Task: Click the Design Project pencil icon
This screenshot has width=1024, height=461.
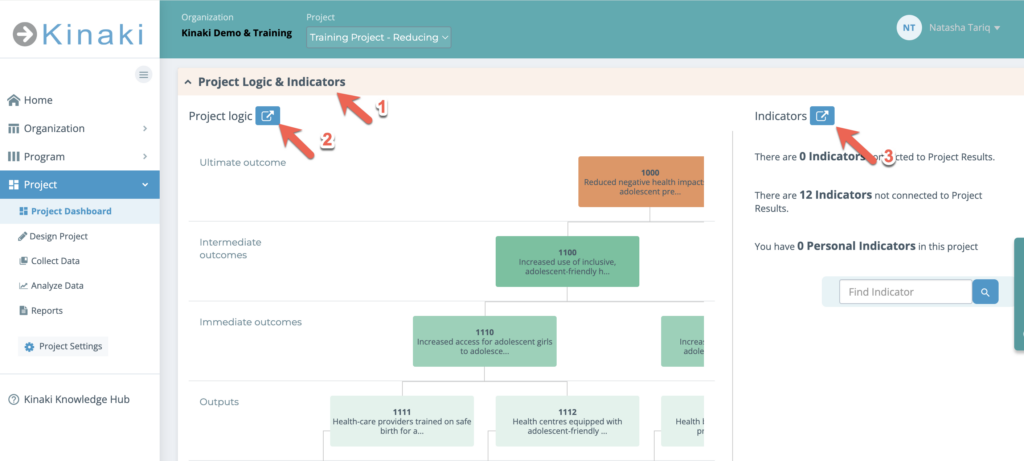Action: pyautogui.click(x=23, y=236)
